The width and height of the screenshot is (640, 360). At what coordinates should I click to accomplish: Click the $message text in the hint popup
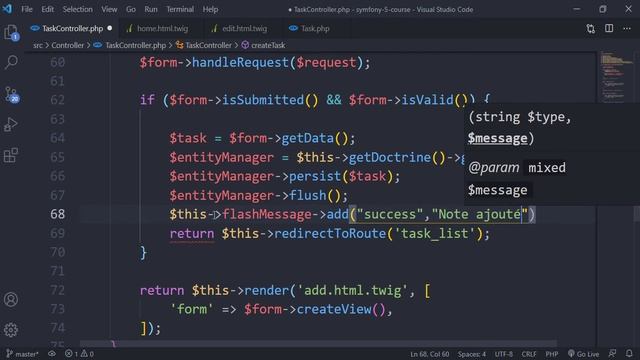[497, 138]
